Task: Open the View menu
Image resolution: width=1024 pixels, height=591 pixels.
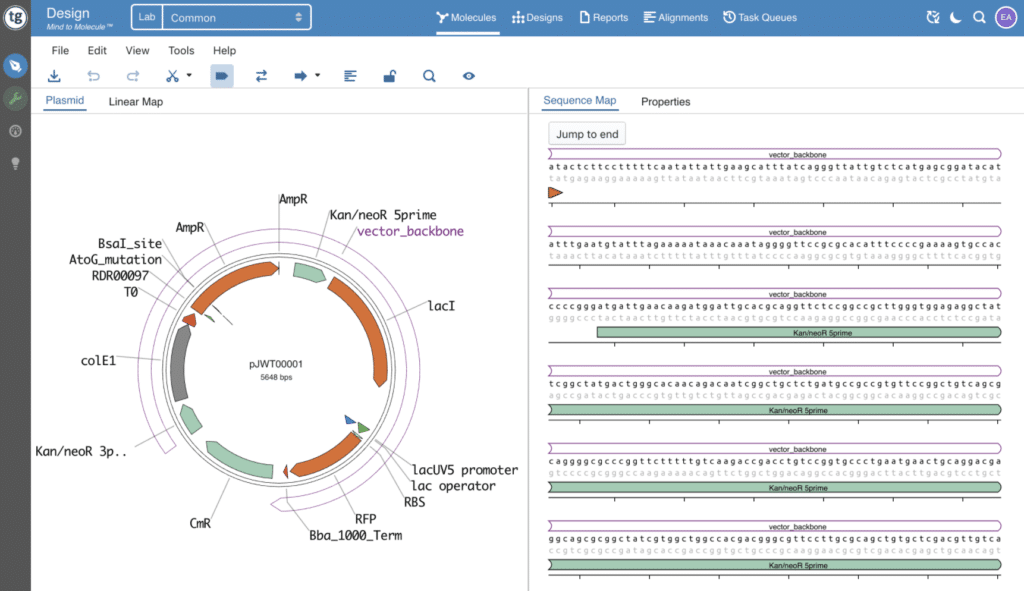Action: point(137,50)
